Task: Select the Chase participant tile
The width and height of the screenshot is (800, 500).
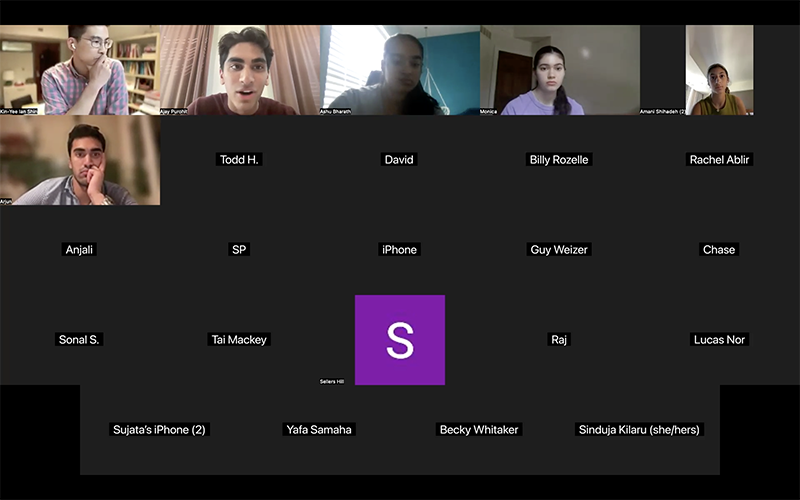Action: 719,250
